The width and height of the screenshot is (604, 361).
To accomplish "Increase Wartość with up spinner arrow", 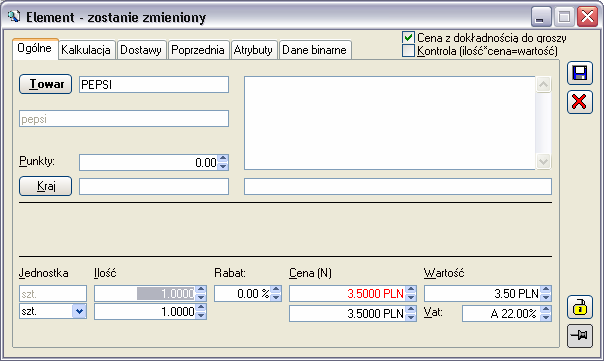I will (x=546, y=289).
